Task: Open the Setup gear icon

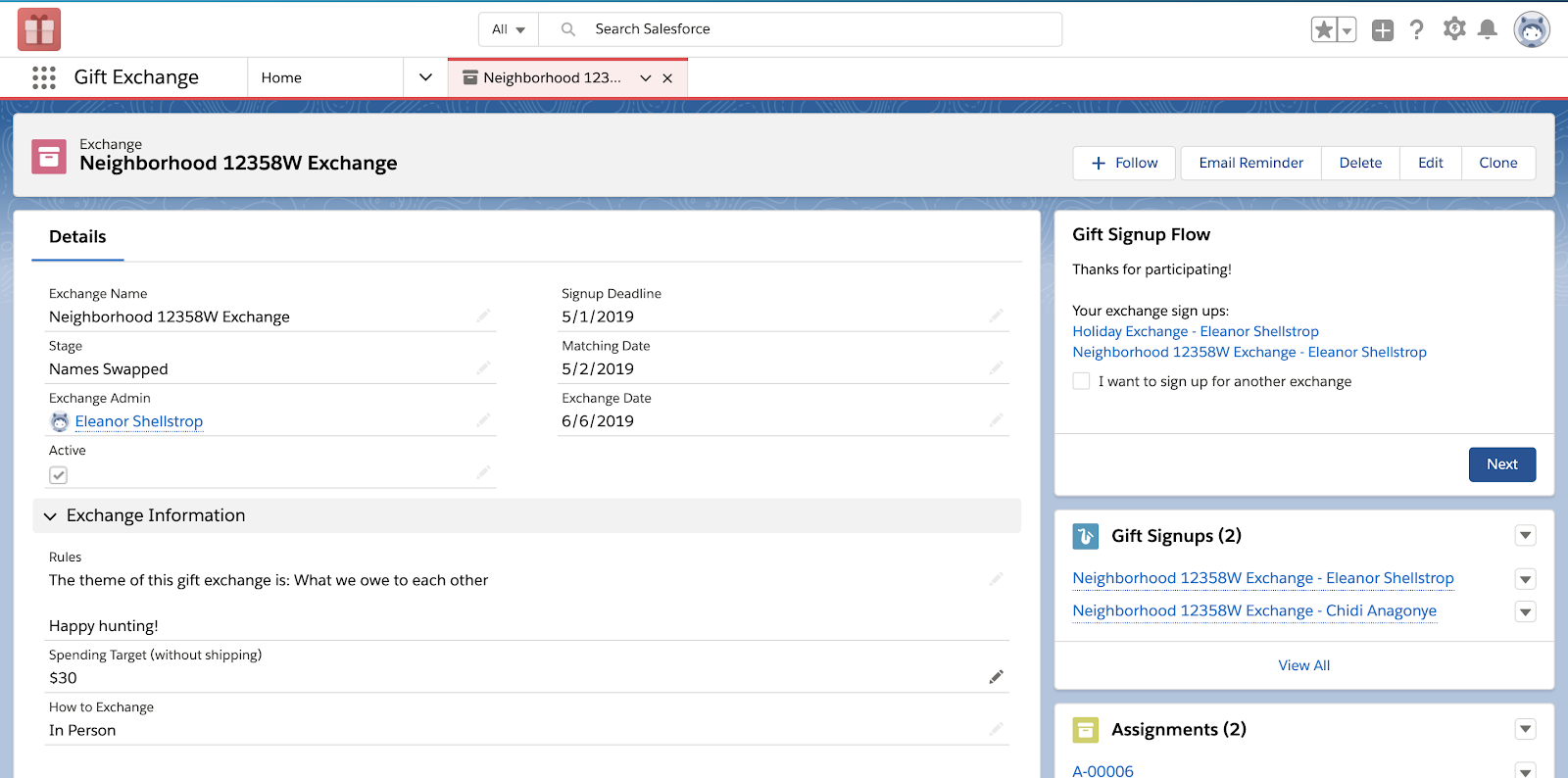Action: (x=1454, y=29)
